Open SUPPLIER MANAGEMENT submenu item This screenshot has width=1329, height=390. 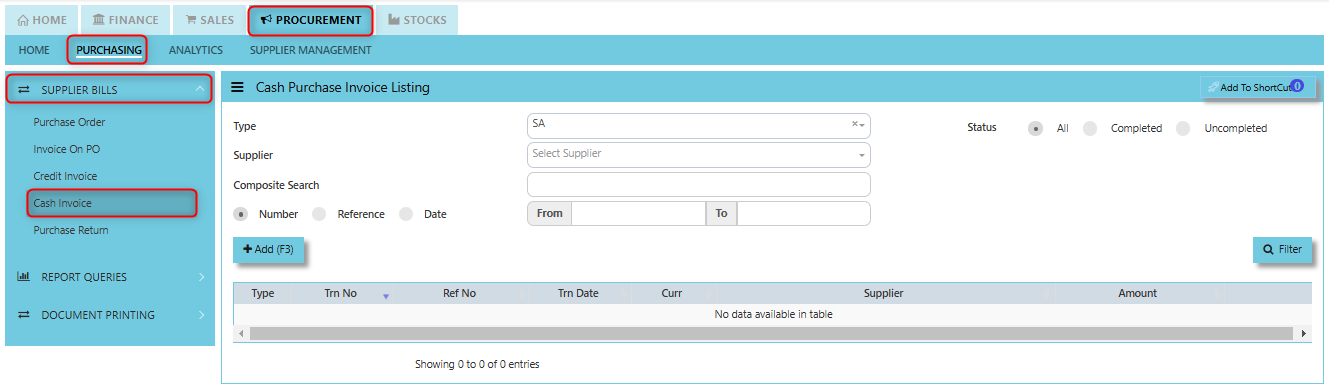(311, 50)
